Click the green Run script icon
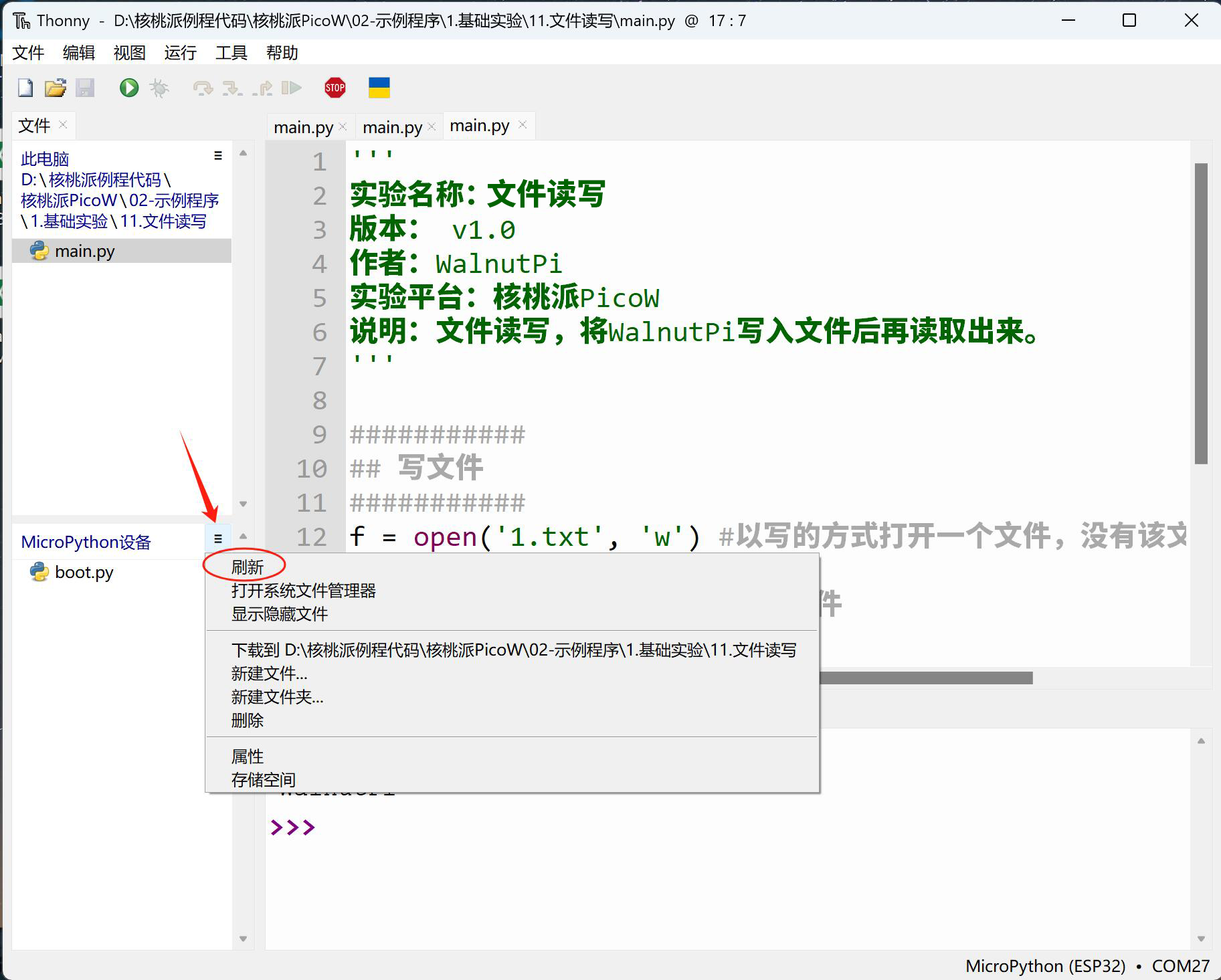1221x980 pixels. tap(128, 88)
